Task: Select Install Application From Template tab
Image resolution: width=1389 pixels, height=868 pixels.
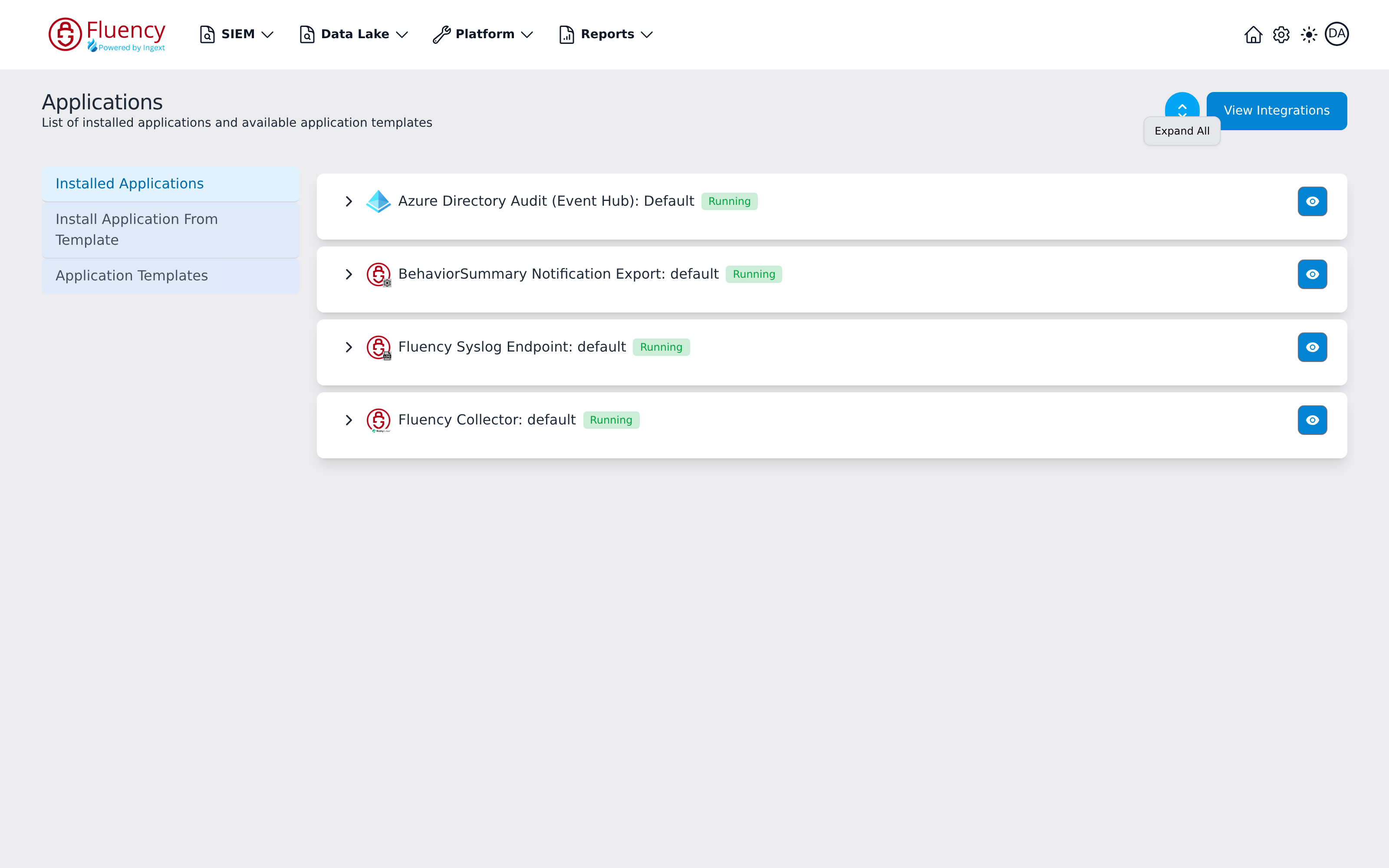Action: 171,230
